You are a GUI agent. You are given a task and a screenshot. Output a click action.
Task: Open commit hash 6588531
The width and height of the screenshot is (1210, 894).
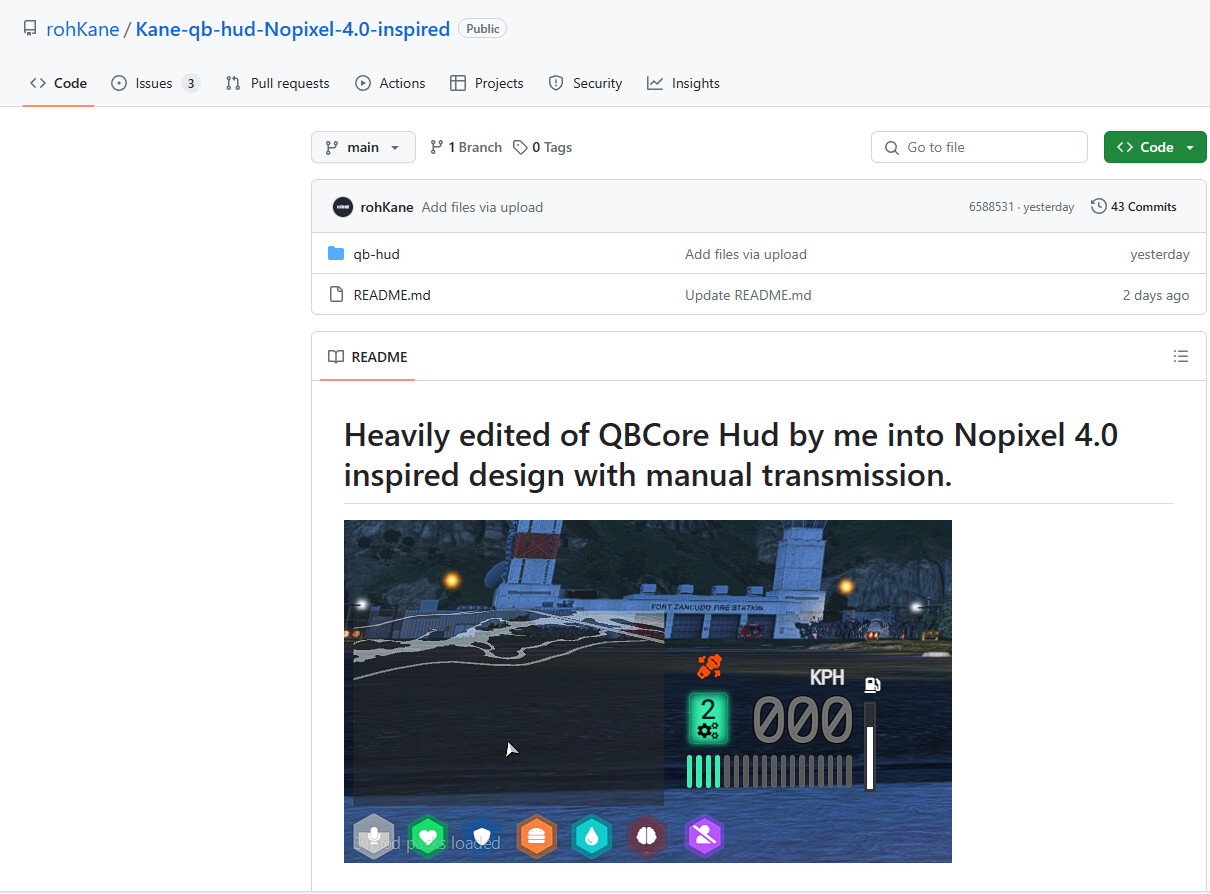(x=991, y=207)
